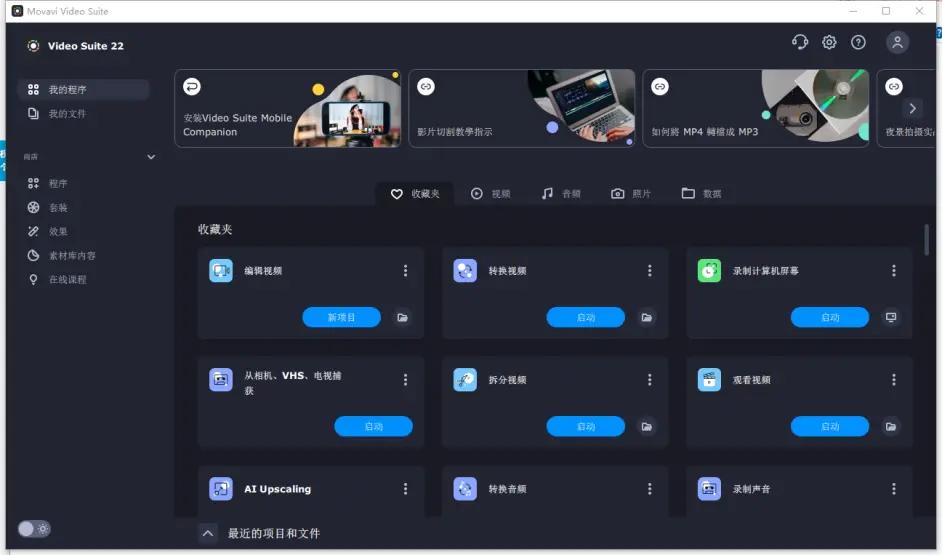Click the 转换视频 app icon
Viewport: 942px width, 555px height.
[465, 270]
